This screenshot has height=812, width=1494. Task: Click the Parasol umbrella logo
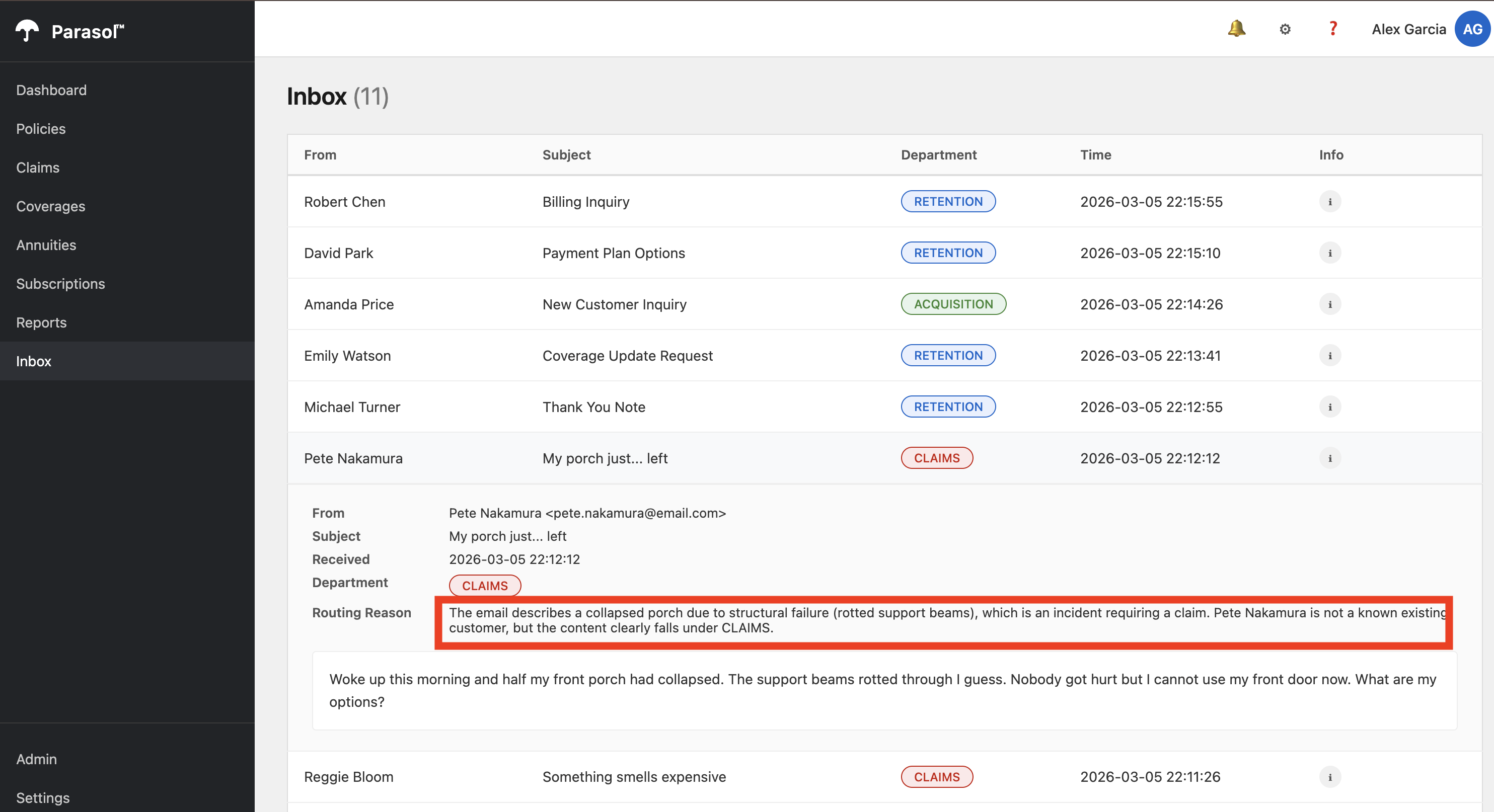point(27,31)
